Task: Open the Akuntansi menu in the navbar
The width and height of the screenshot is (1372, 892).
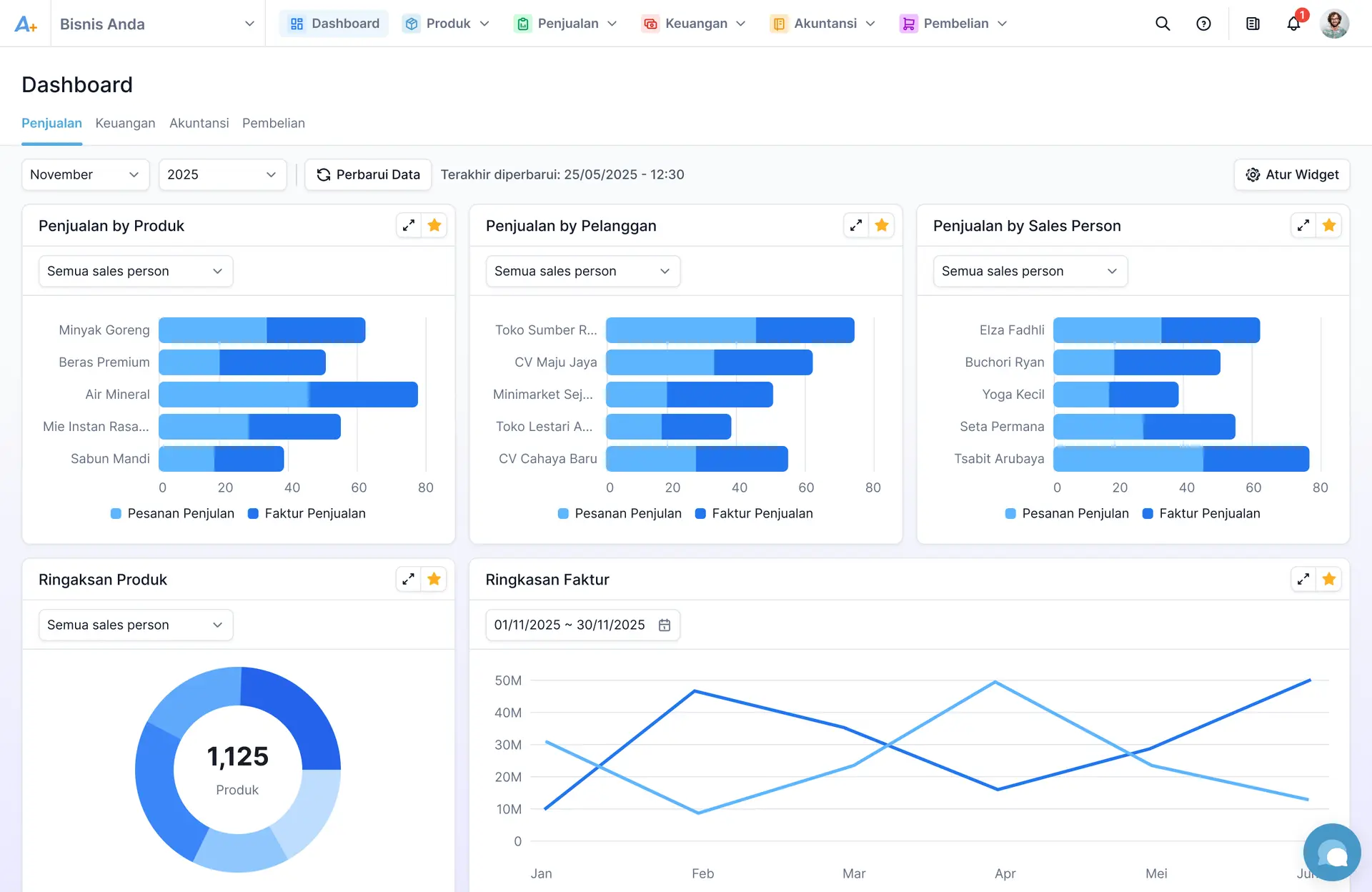Action: click(x=822, y=24)
